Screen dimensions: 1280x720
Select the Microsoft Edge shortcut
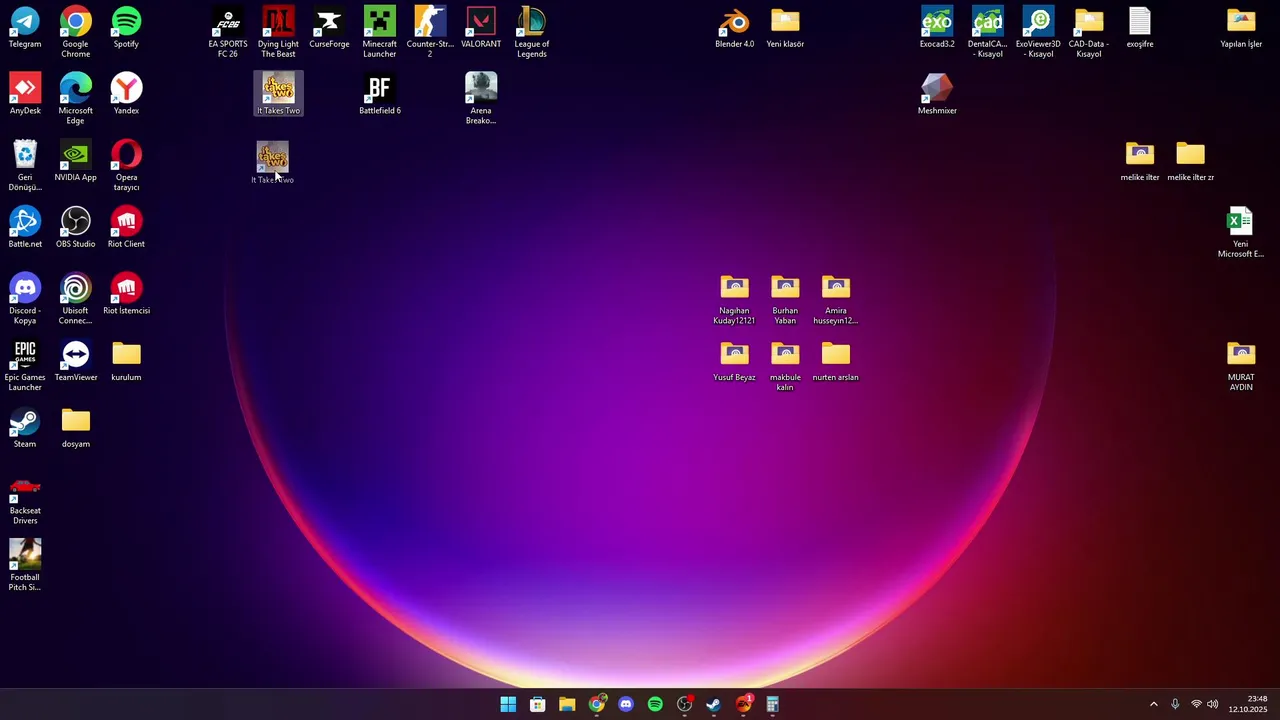tap(76, 99)
